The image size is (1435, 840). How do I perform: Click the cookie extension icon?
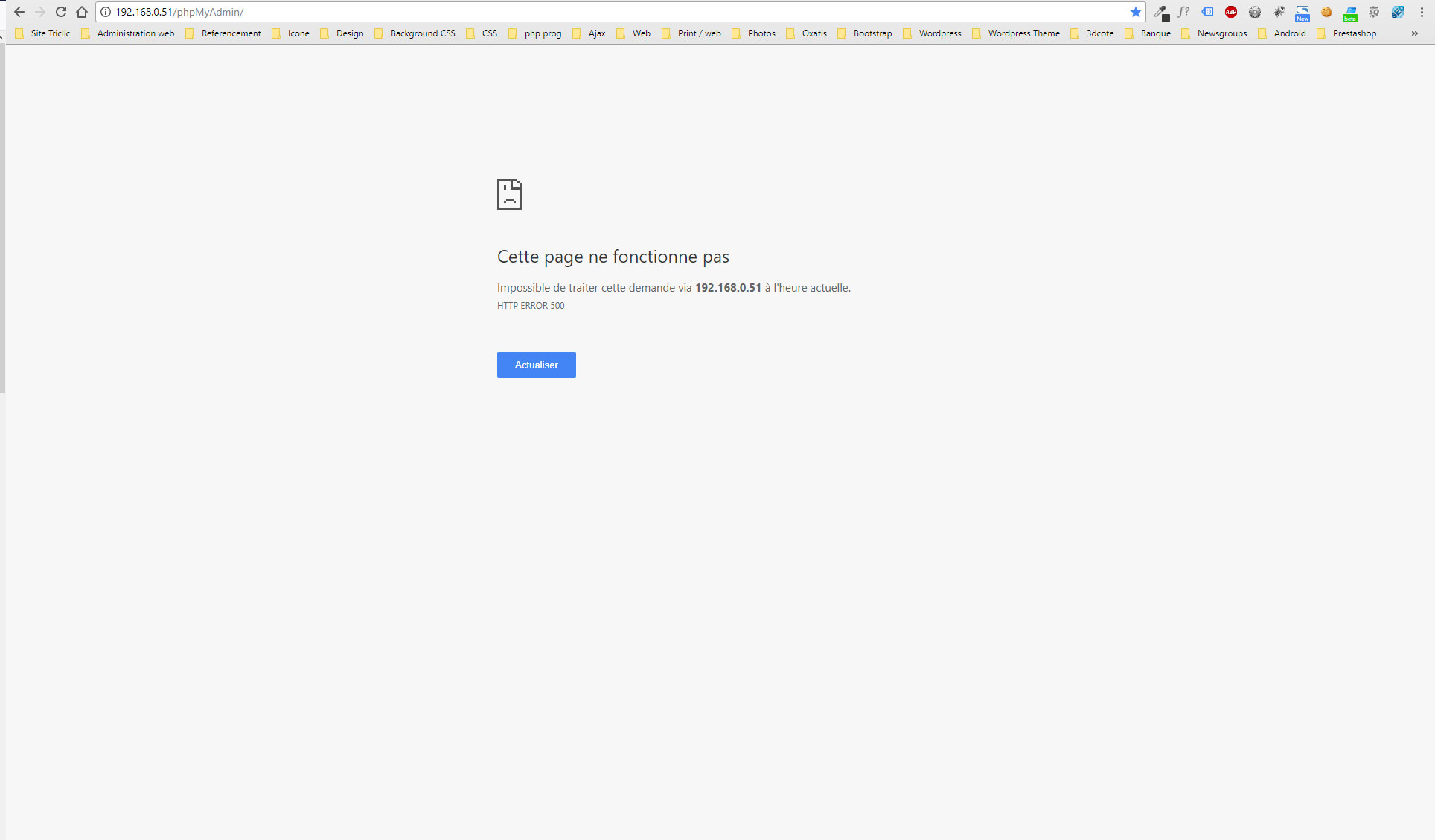1326,12
